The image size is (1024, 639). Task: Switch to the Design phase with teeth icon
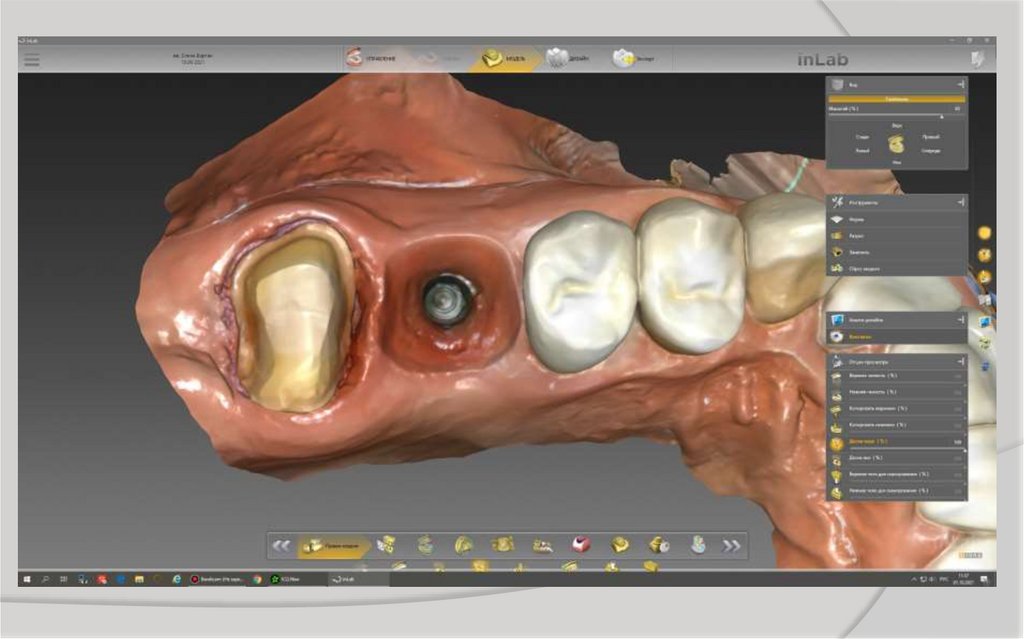pyautogui.click(x=568, y=58)
